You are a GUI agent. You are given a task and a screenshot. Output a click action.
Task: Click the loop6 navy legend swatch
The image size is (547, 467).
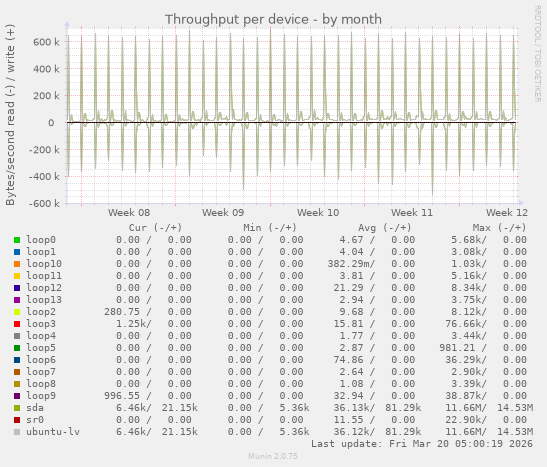(17, 360)
